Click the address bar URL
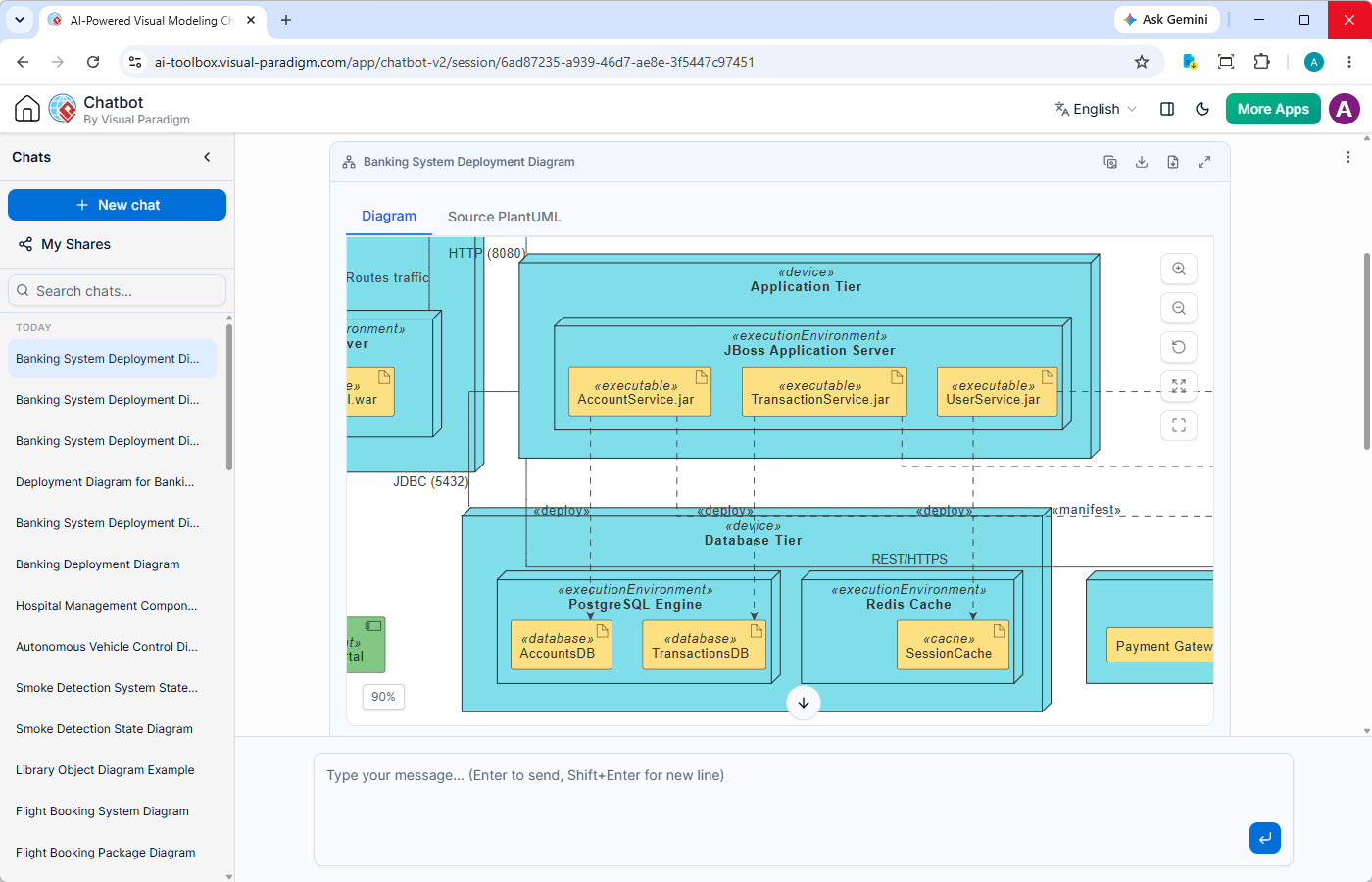The width and height of the screenshot is (1372, 882). 455,62
